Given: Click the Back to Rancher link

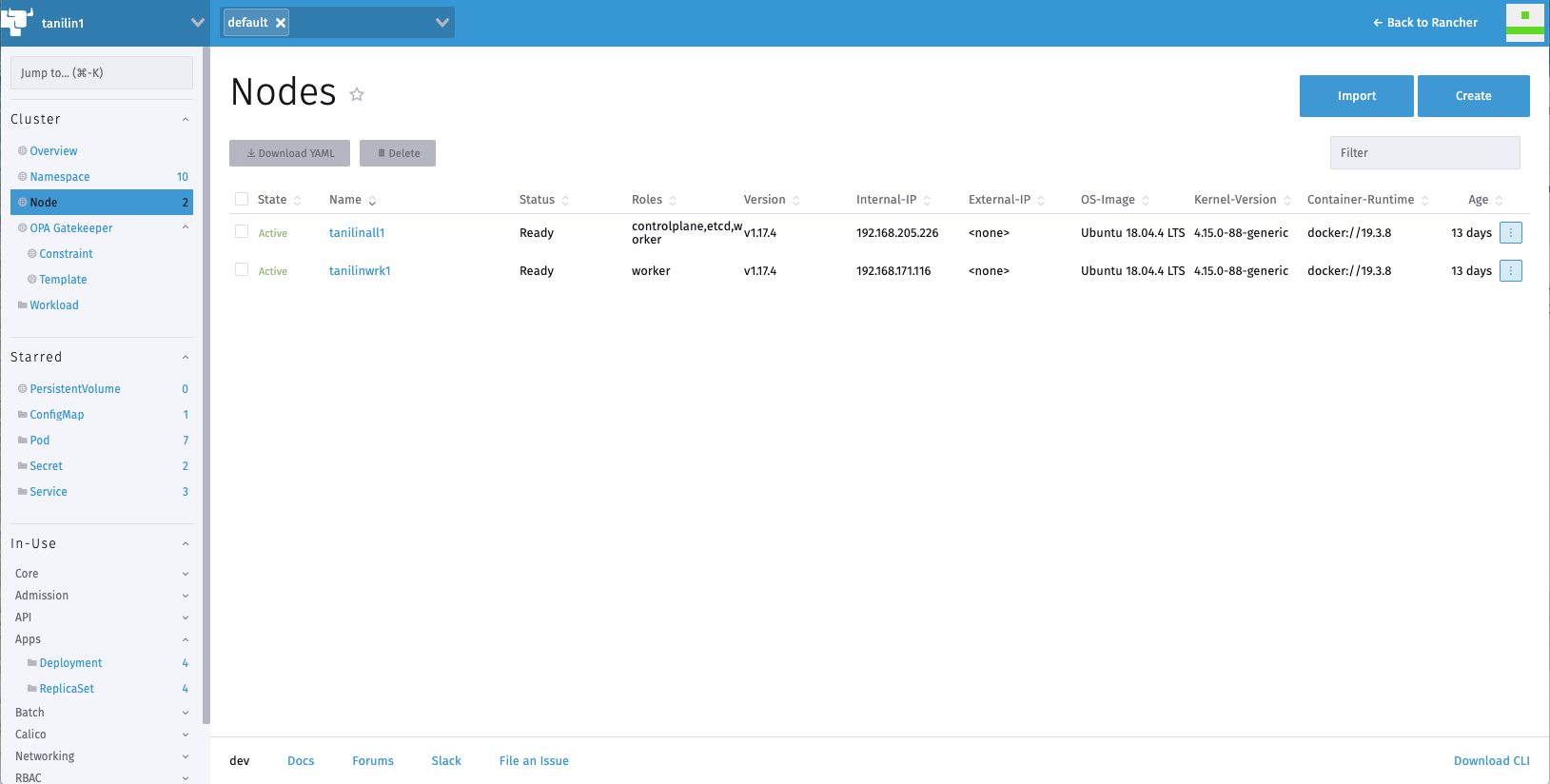Looking at the screenshot, I should coord(1425,23).
